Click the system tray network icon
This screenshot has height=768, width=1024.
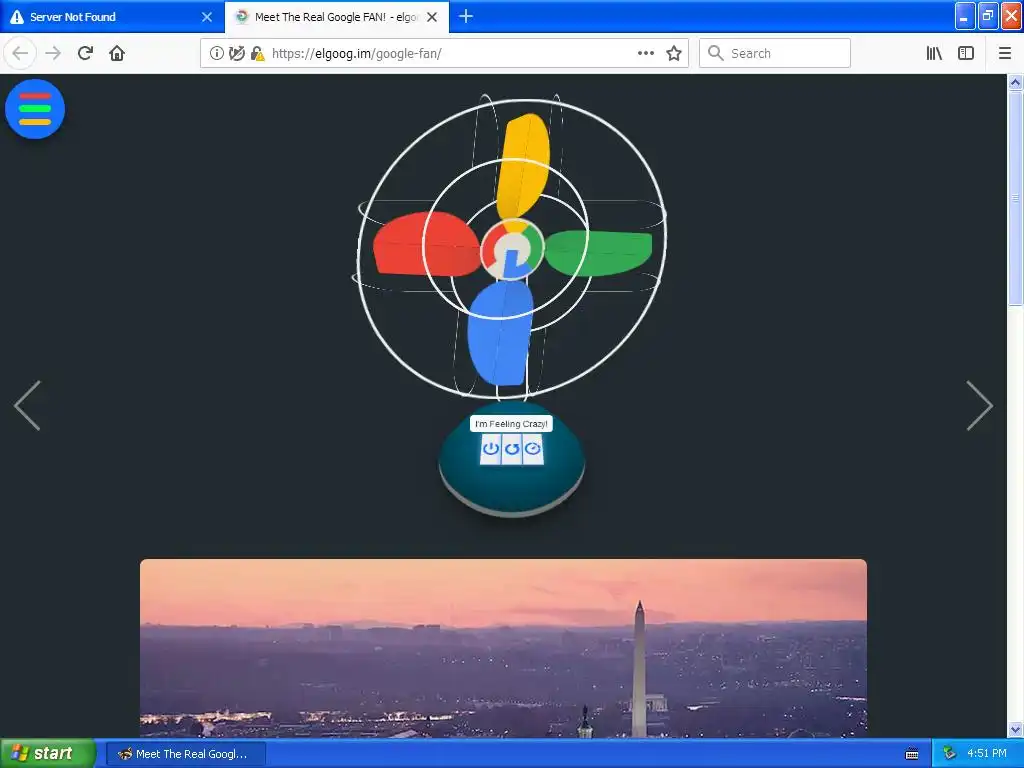click(949, 754)
